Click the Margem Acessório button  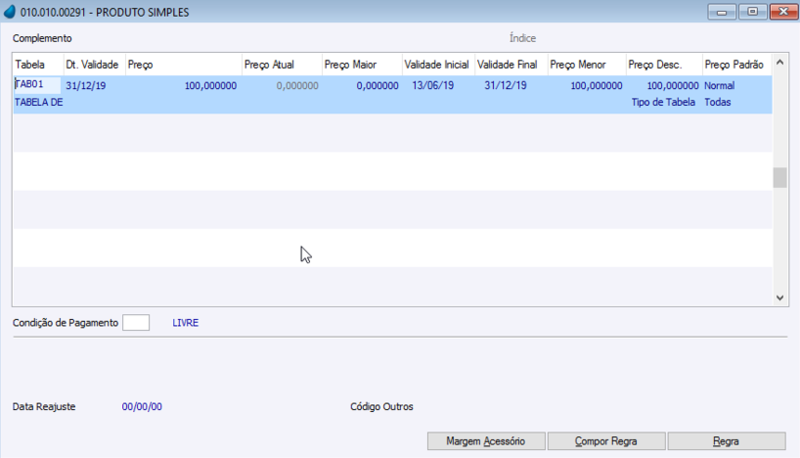[486, 441]
